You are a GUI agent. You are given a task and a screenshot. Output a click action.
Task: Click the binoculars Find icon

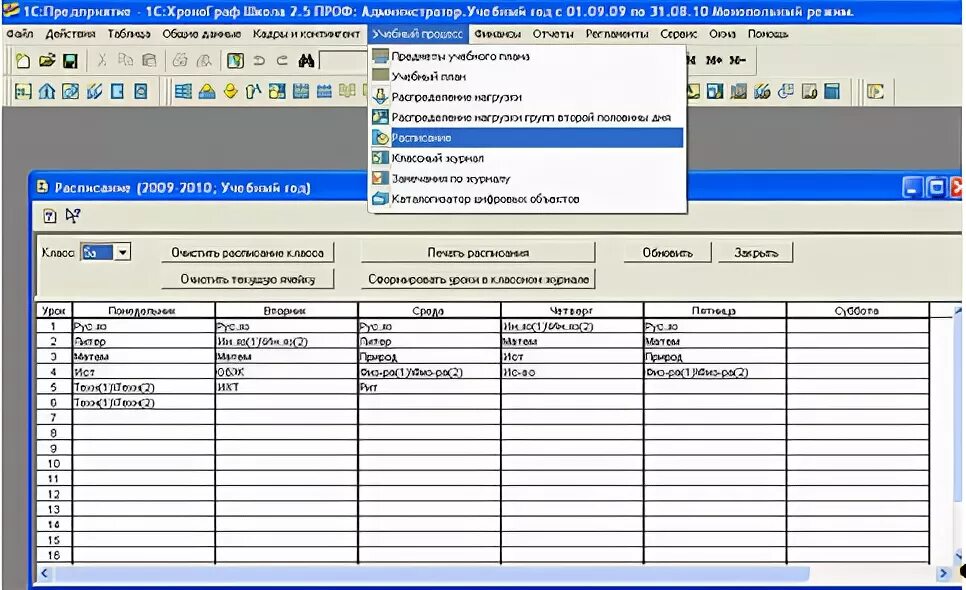coord(306,60)
